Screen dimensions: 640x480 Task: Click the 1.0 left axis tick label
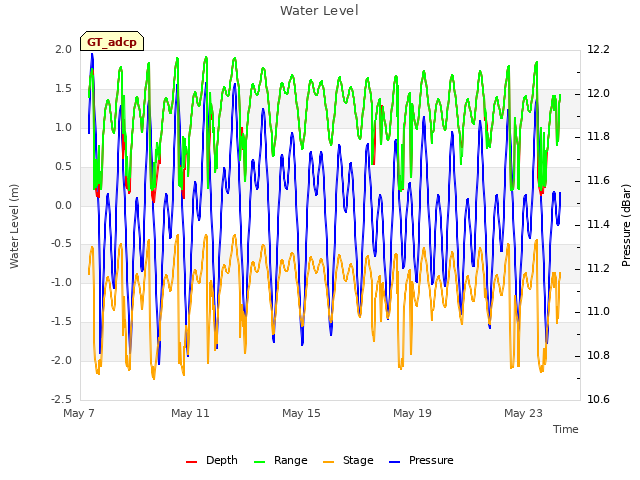click(64, 127)
